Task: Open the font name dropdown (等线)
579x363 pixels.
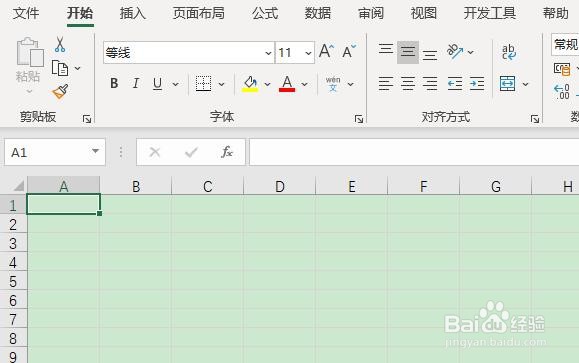Action: pos(268,53)
